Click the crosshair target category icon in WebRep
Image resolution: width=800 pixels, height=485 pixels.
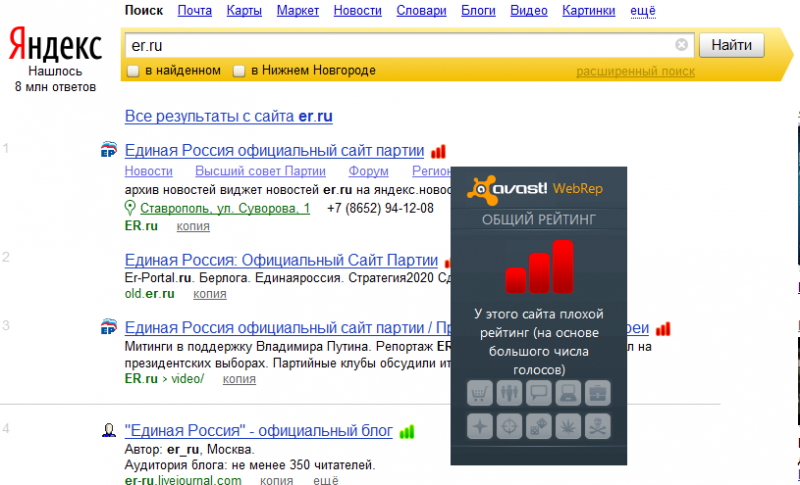(509, 426)
